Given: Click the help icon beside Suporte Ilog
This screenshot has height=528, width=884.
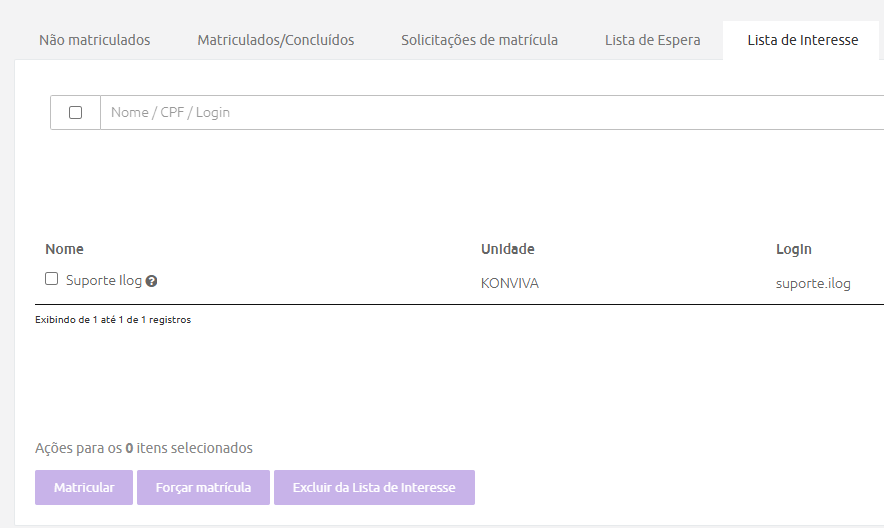Looking at the screenshot, I should point(151,282).
